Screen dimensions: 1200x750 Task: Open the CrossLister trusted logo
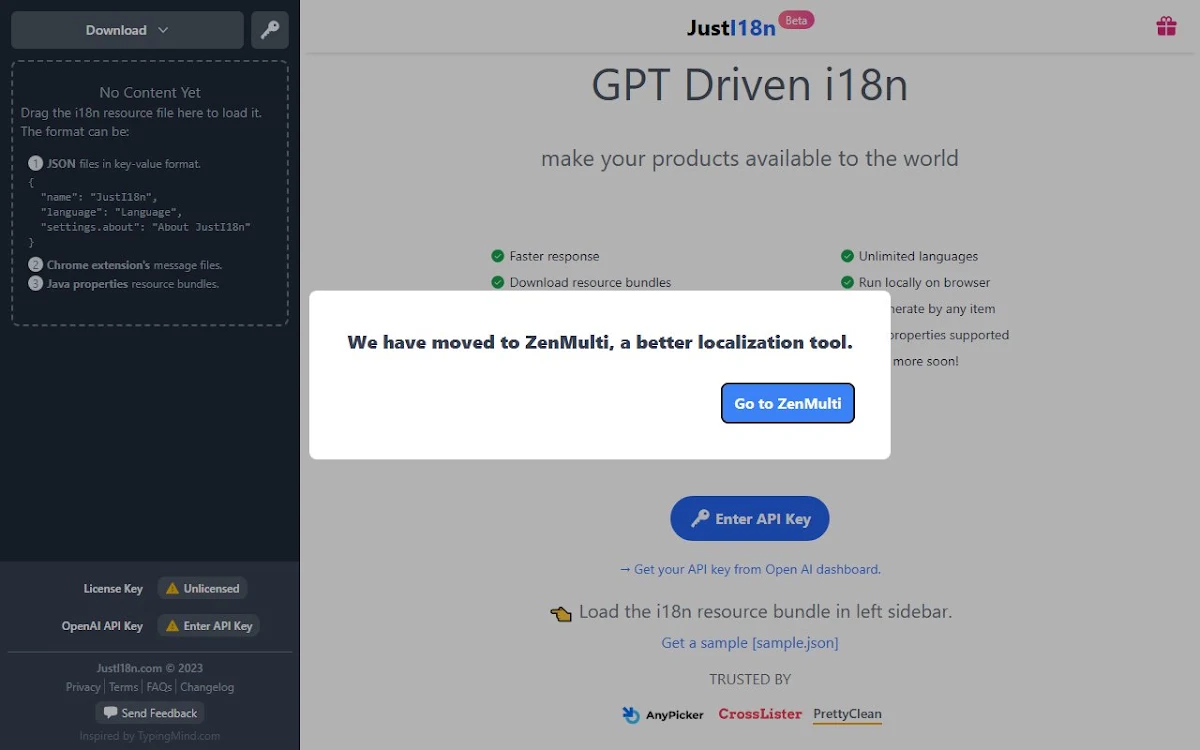[x=760, y=714]
